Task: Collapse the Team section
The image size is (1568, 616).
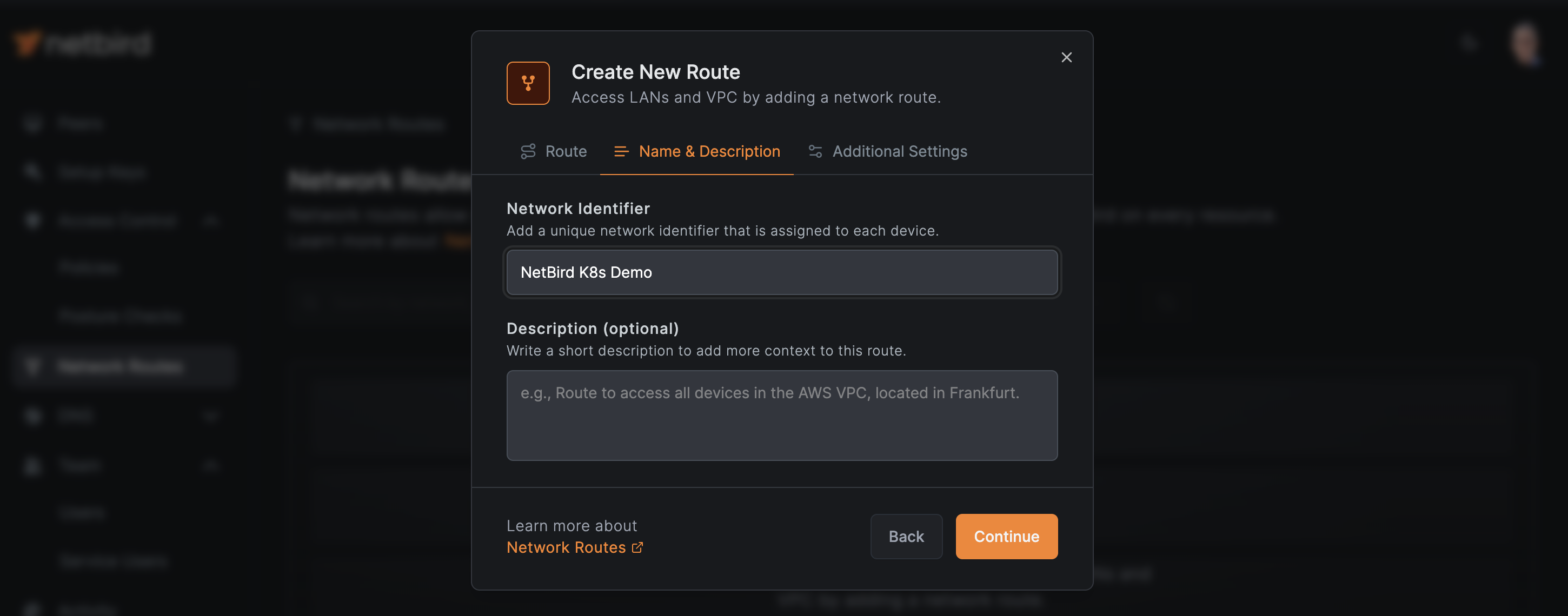Action: (x=211, y=465)
